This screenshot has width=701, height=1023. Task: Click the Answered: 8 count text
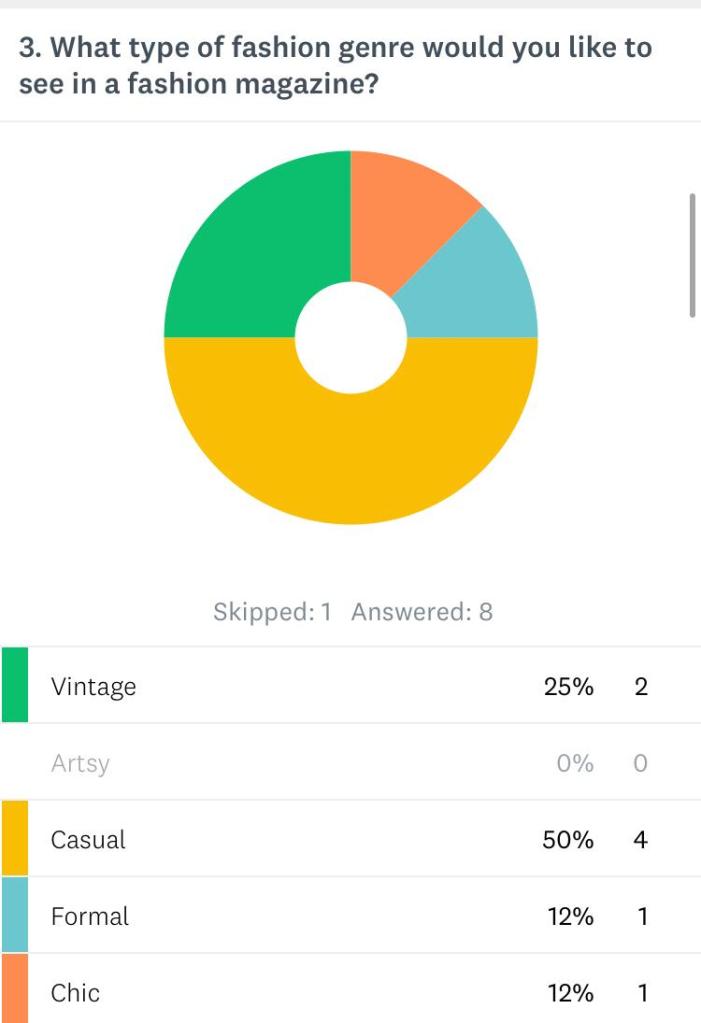(422, 612)
